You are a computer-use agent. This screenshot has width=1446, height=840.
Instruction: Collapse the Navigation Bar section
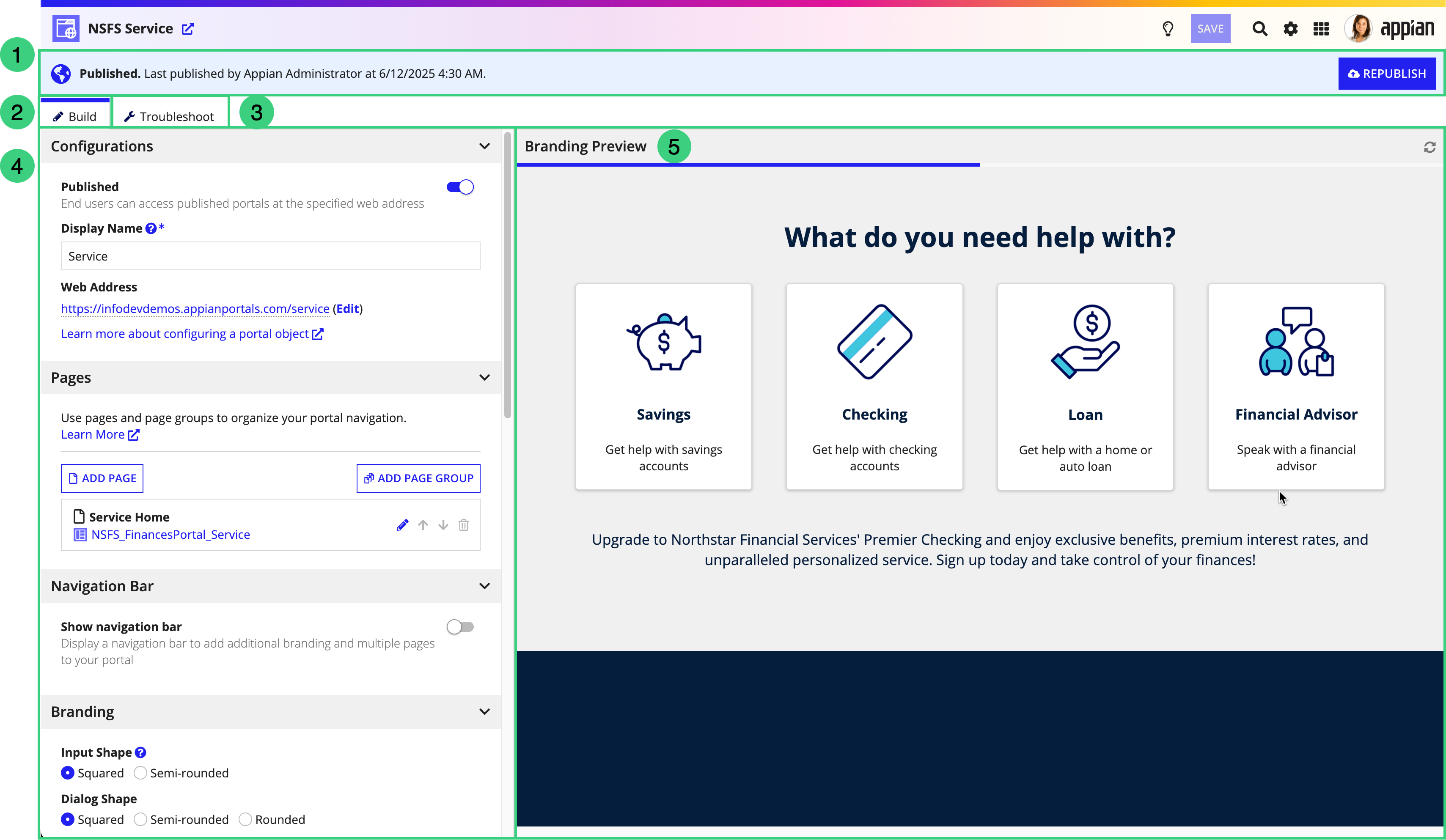484,586
